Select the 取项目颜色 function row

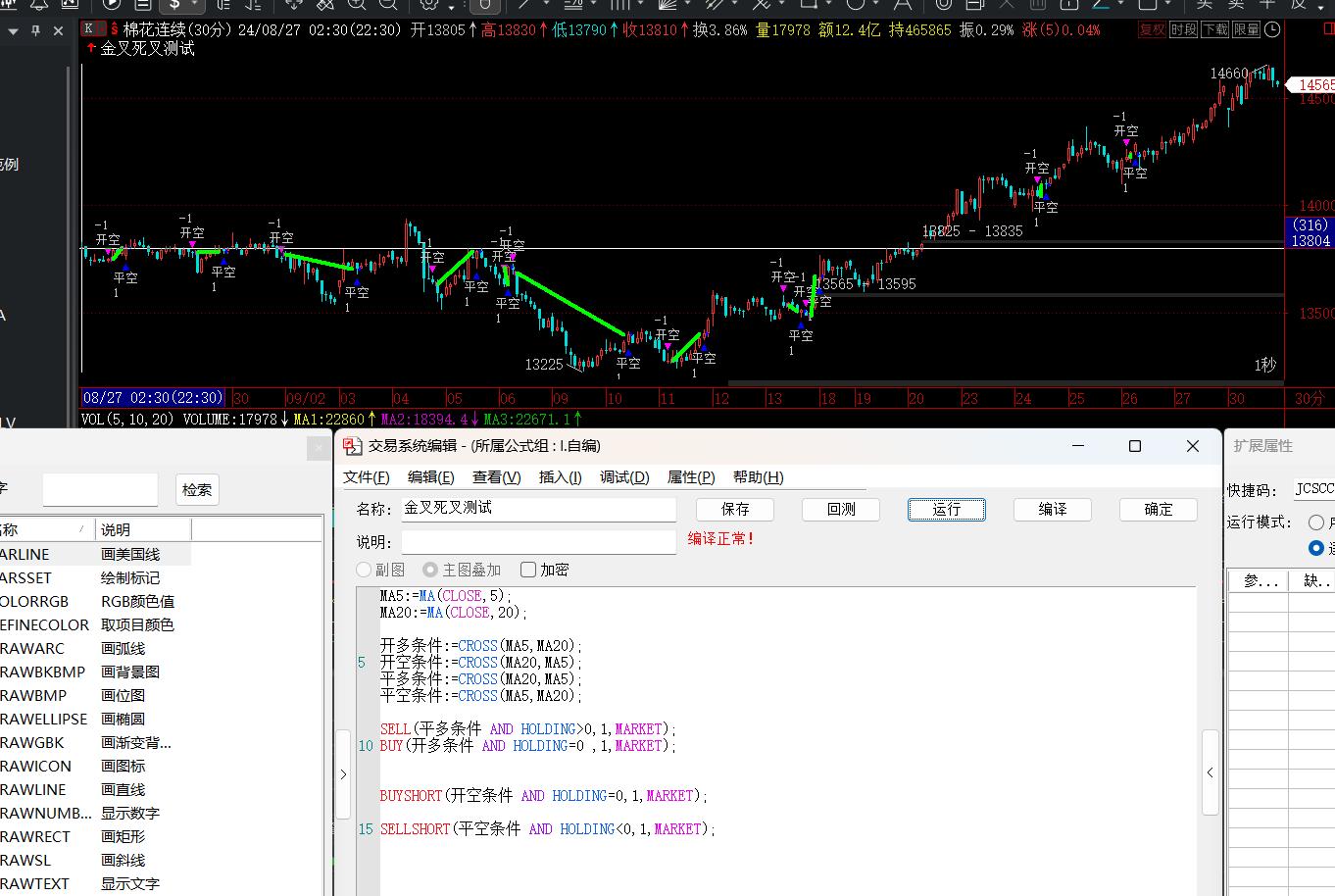click(x=95, y=625)
